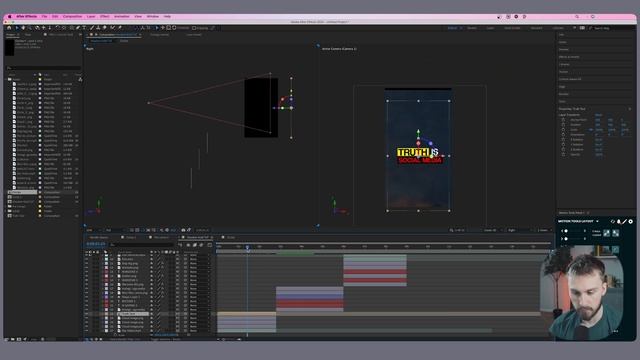Expand the Effects & Presets panel

pos(569,57)
